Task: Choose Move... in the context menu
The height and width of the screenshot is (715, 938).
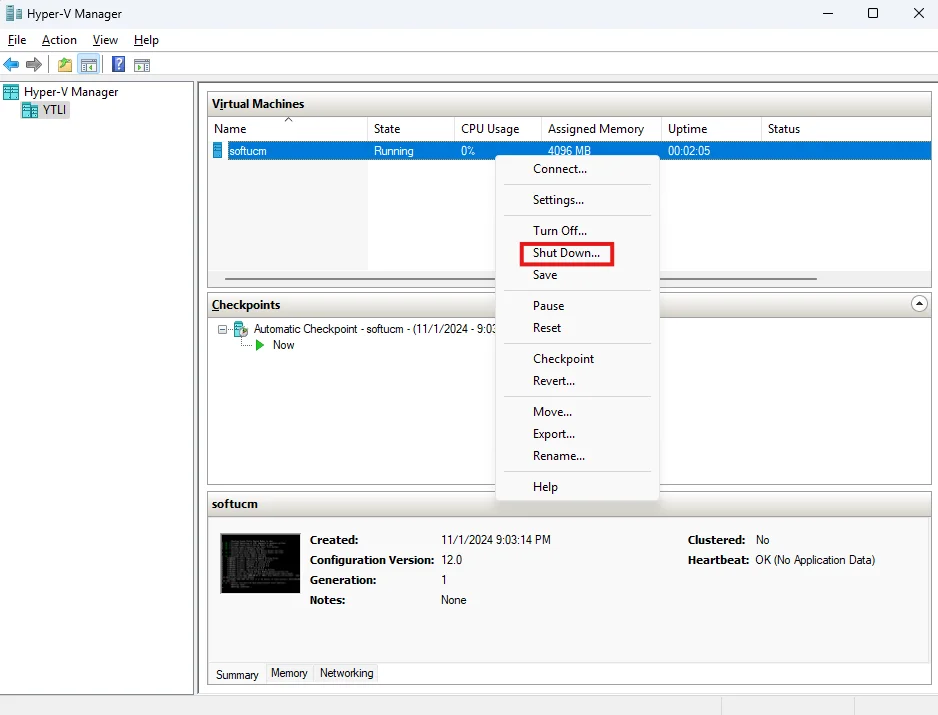Action: (x=577, y=412)
